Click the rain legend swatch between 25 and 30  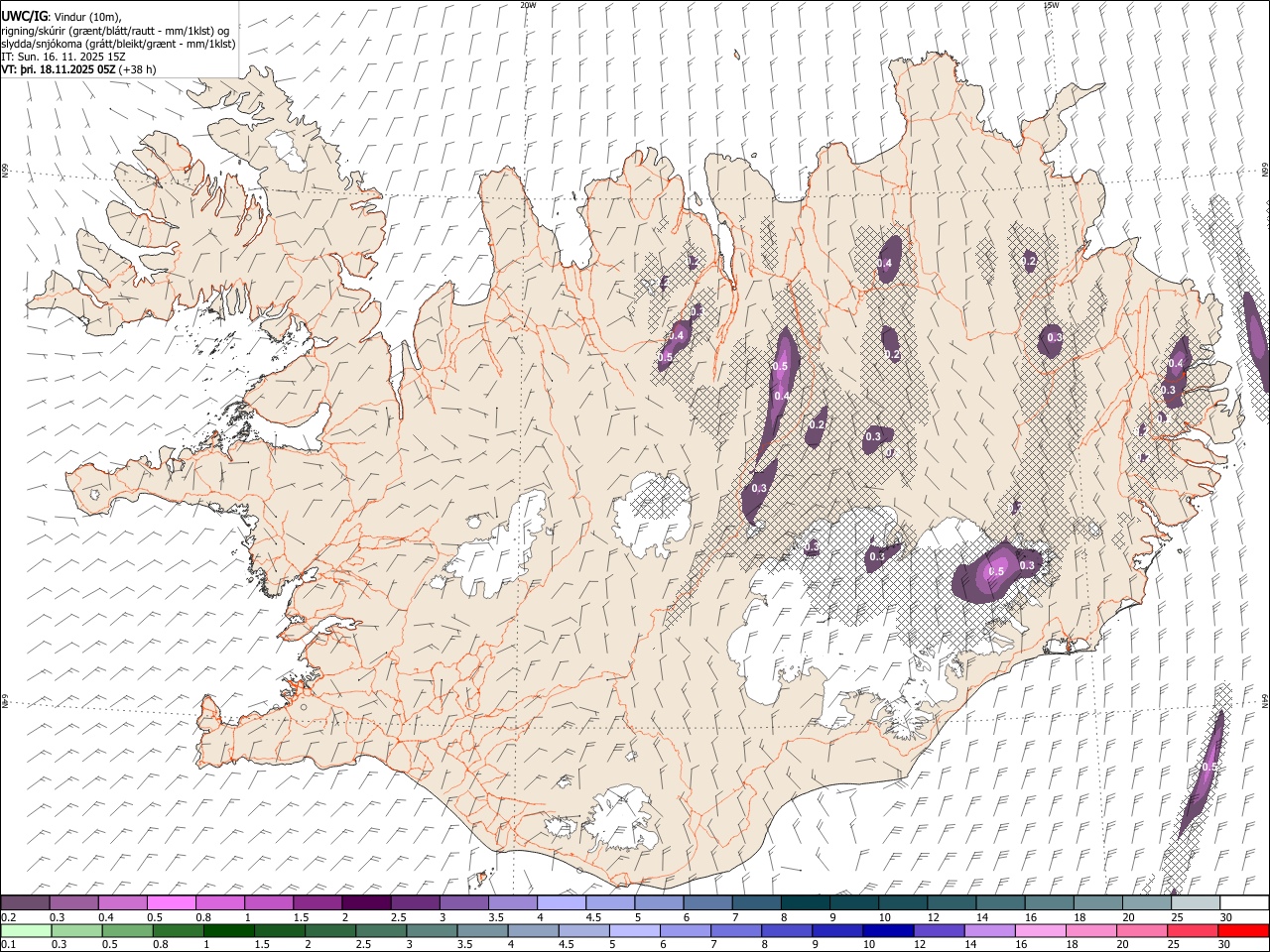click(x=1191, y=930)
